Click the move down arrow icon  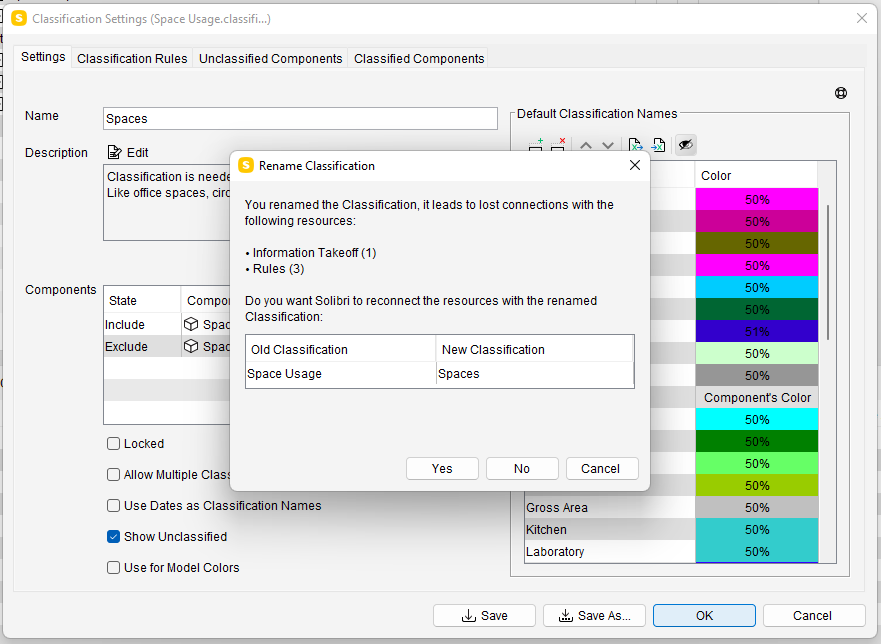607,145
